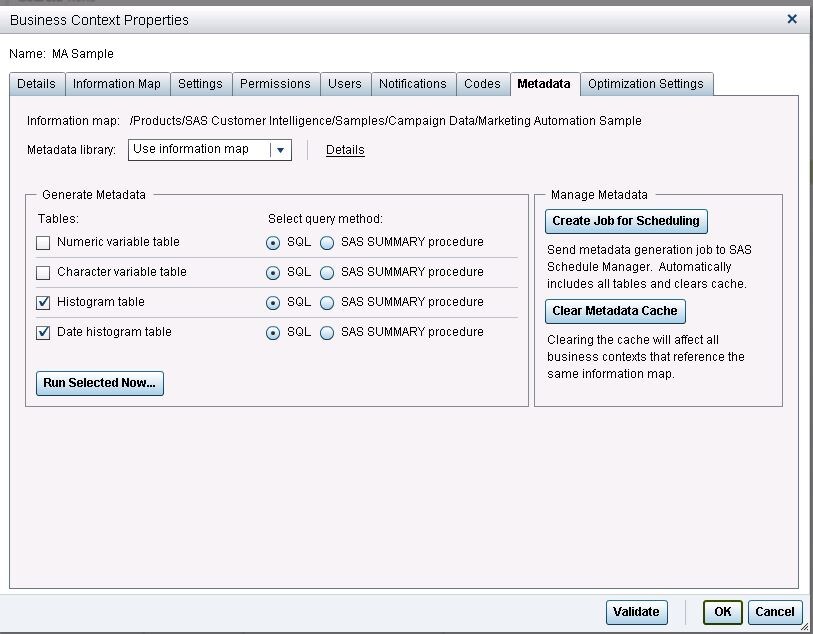Enable the Numeric variable table checkbox
This screenshot has width=813, height=634.
(x=43, y=242)
